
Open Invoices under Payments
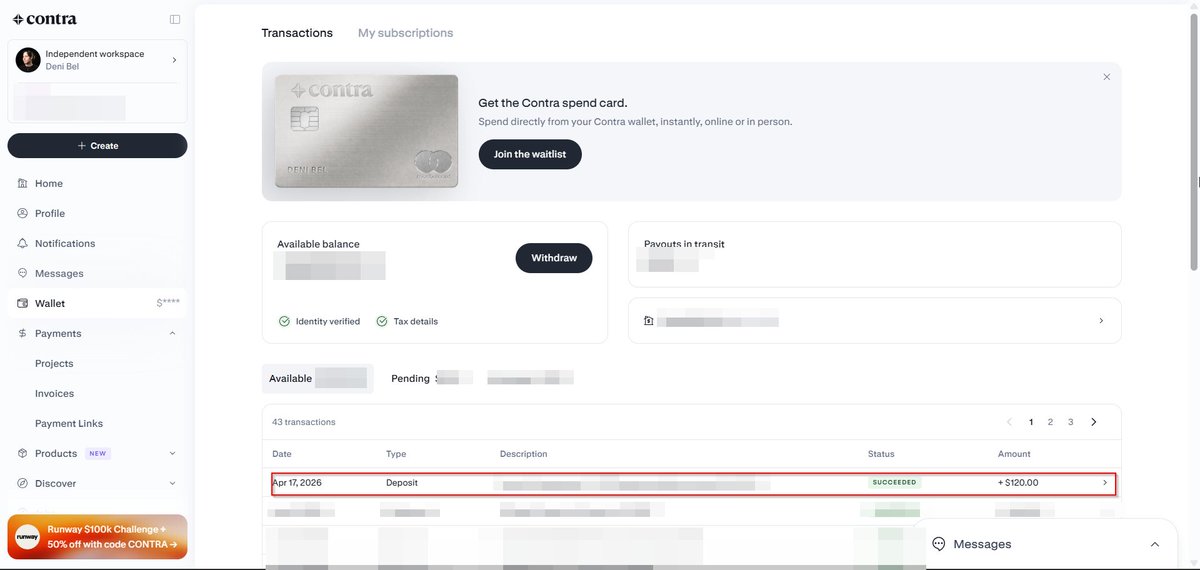click(54, 393)
